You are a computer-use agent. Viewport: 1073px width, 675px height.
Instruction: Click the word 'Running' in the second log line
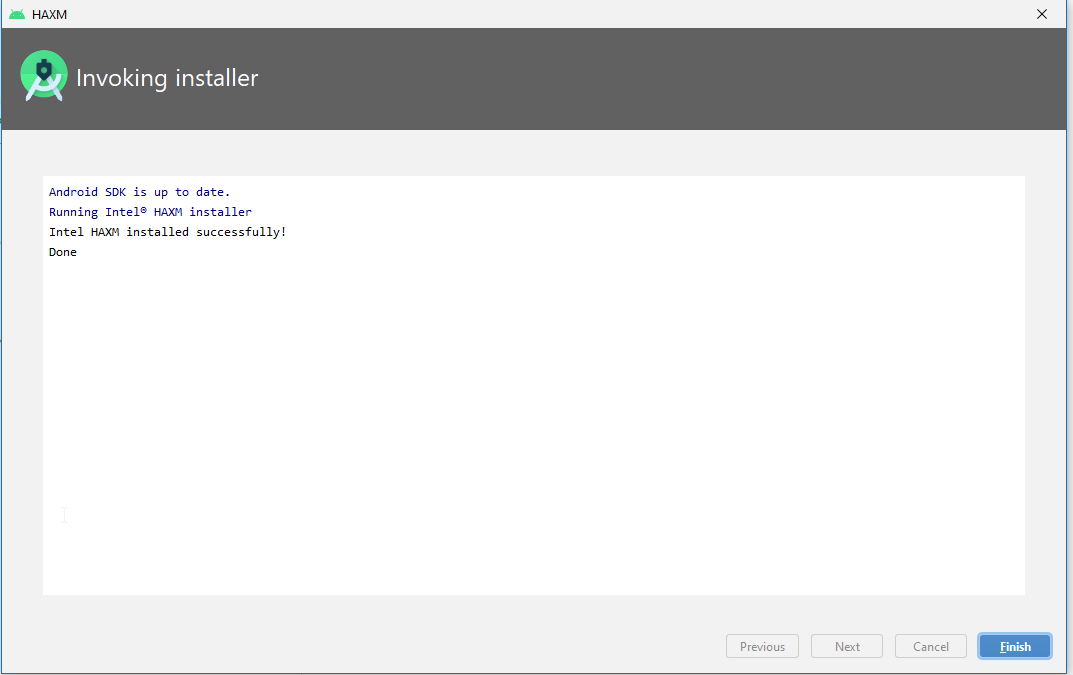pyautogui.click(x=73, y=212)
